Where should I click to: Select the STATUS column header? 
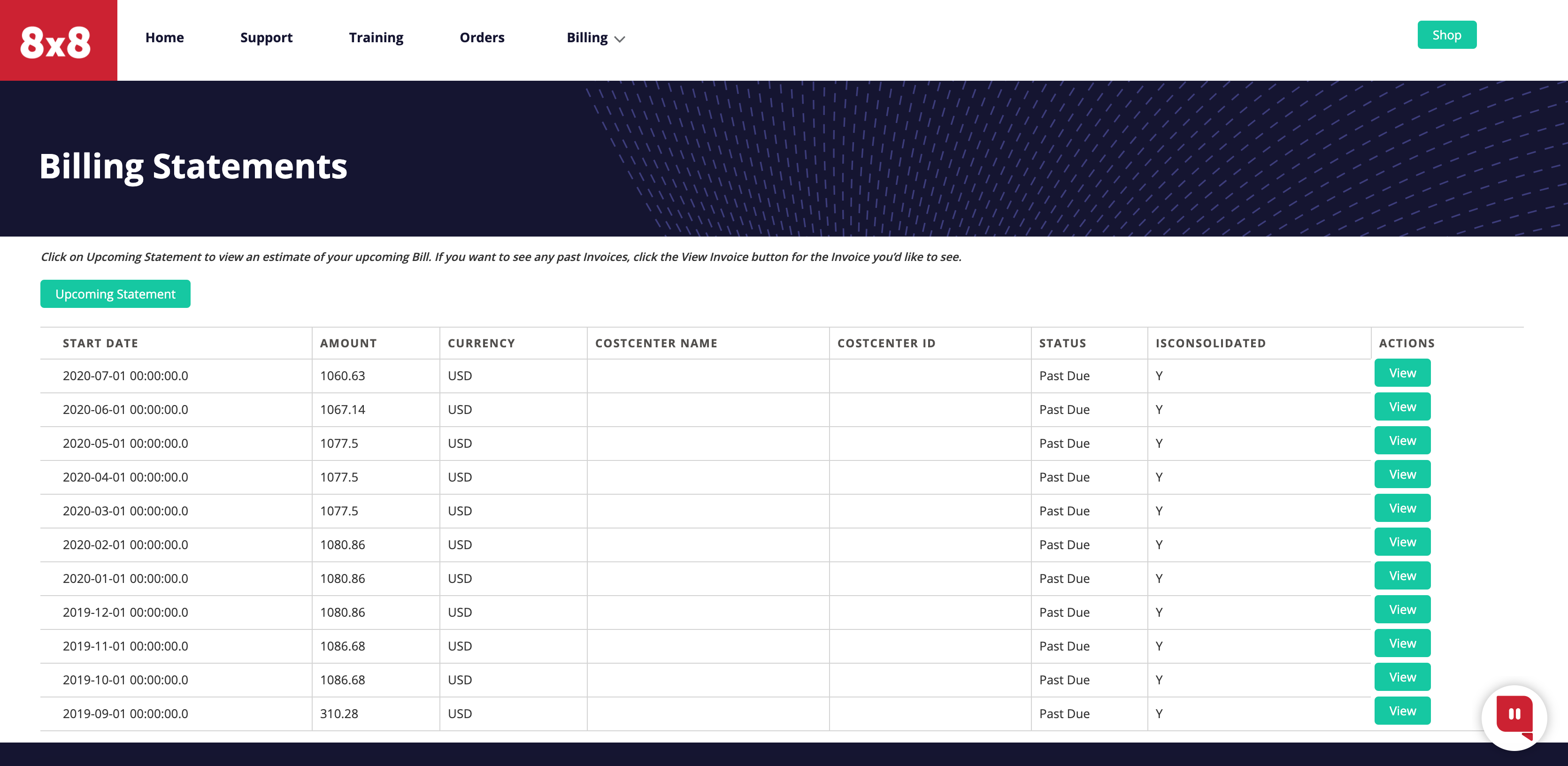pos(1063,343)
